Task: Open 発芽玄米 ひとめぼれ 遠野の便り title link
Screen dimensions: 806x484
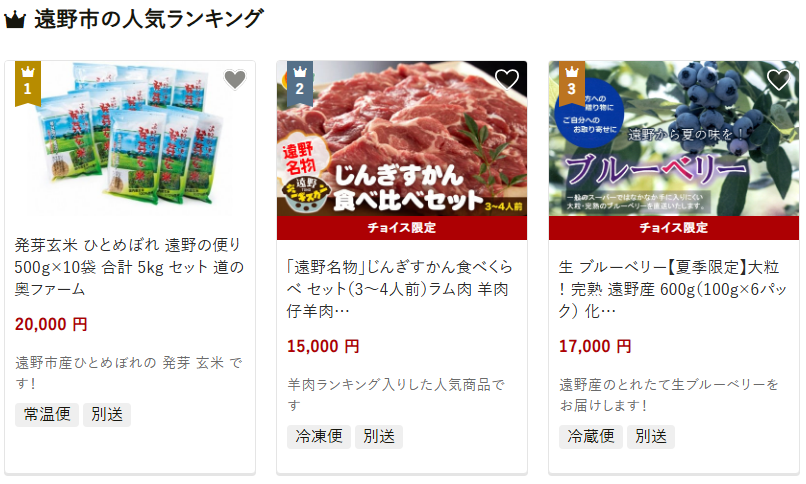Action: tap(129, 267)
